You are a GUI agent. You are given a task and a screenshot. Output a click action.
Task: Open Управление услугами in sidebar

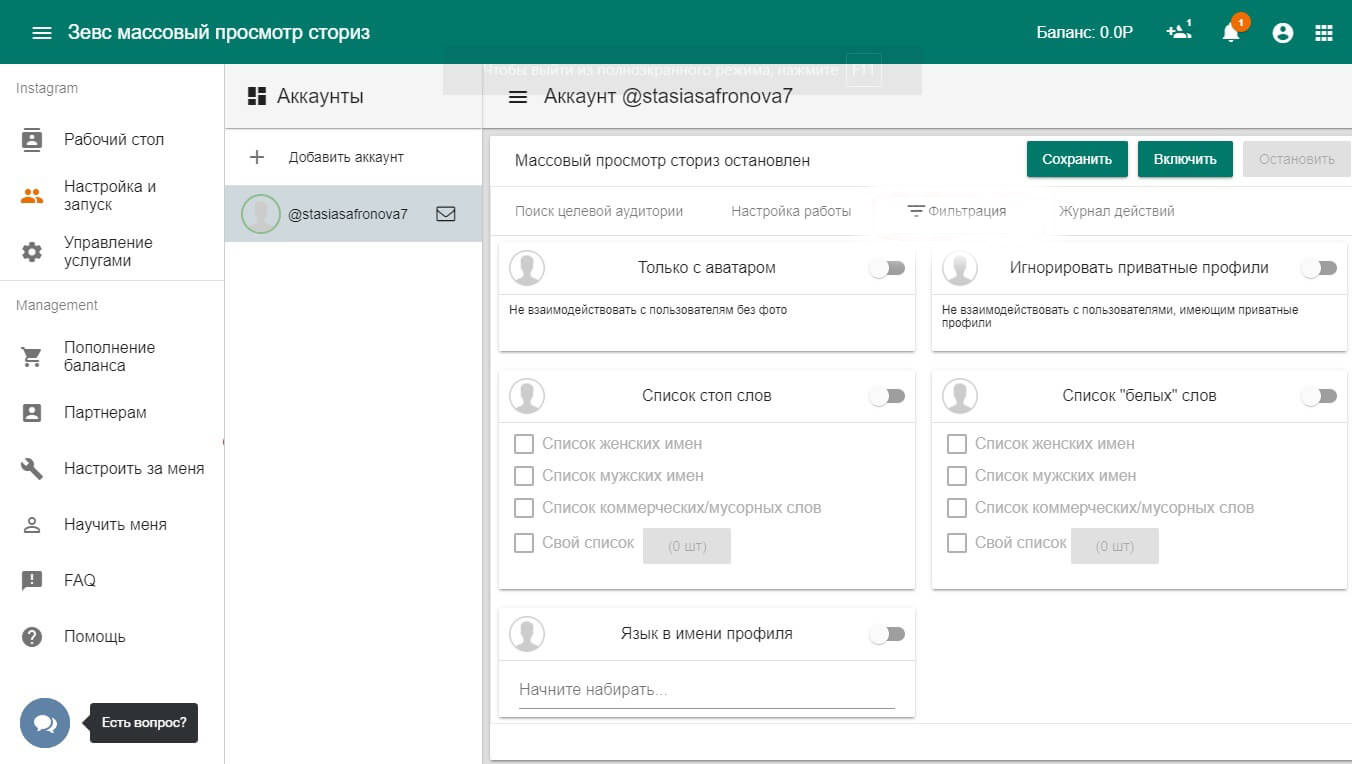112,252
